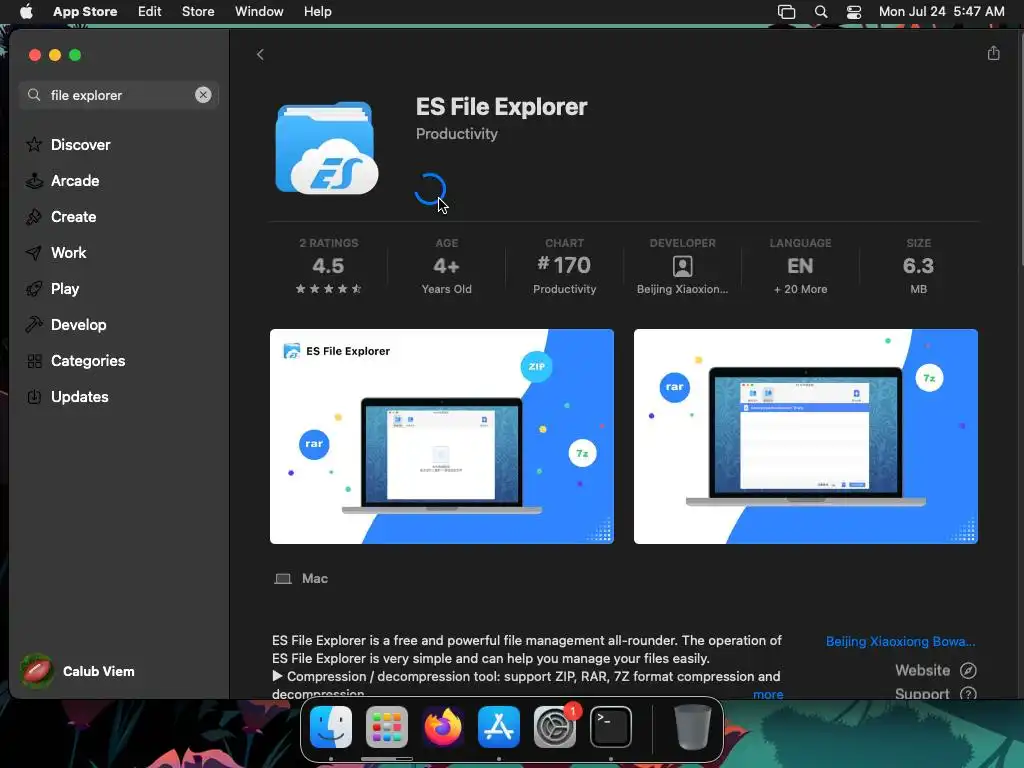Image resolution: width=1024 pixels, height=768 pixels.
Task: Open Launchpad from the Dock
Action: click(387, 727)
